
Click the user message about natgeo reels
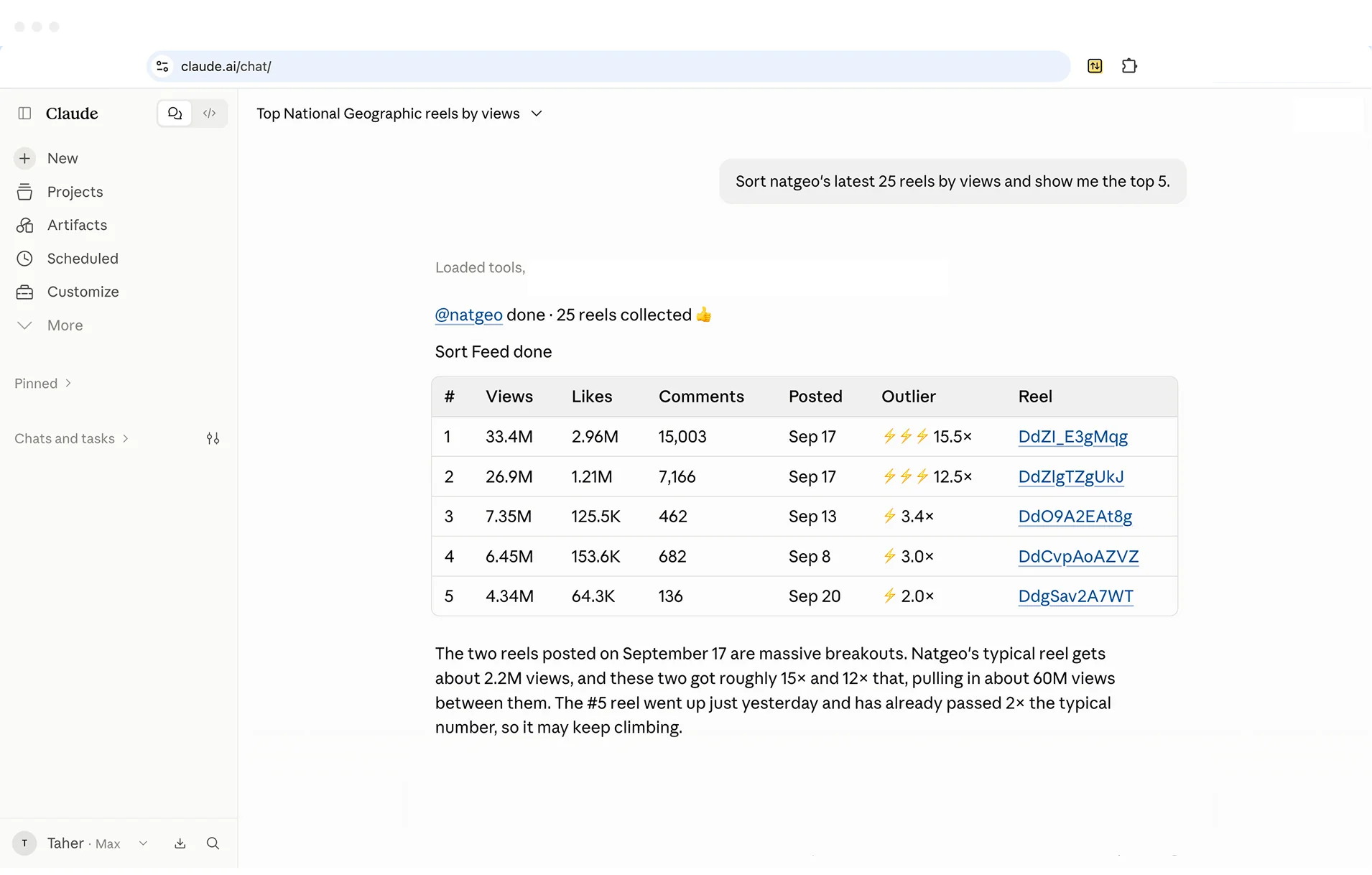952,181
